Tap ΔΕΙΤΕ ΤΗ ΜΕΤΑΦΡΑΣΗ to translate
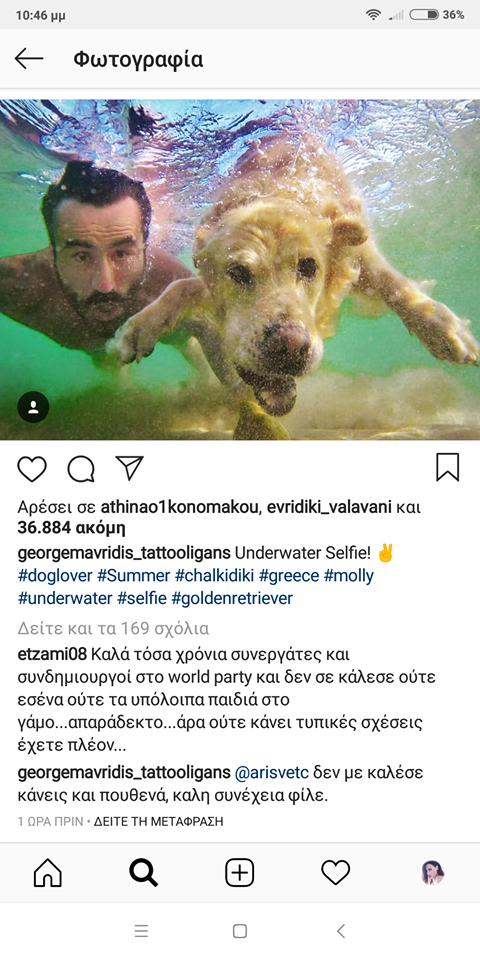Screen dimensions: 480x960 [x=159, y=822]
